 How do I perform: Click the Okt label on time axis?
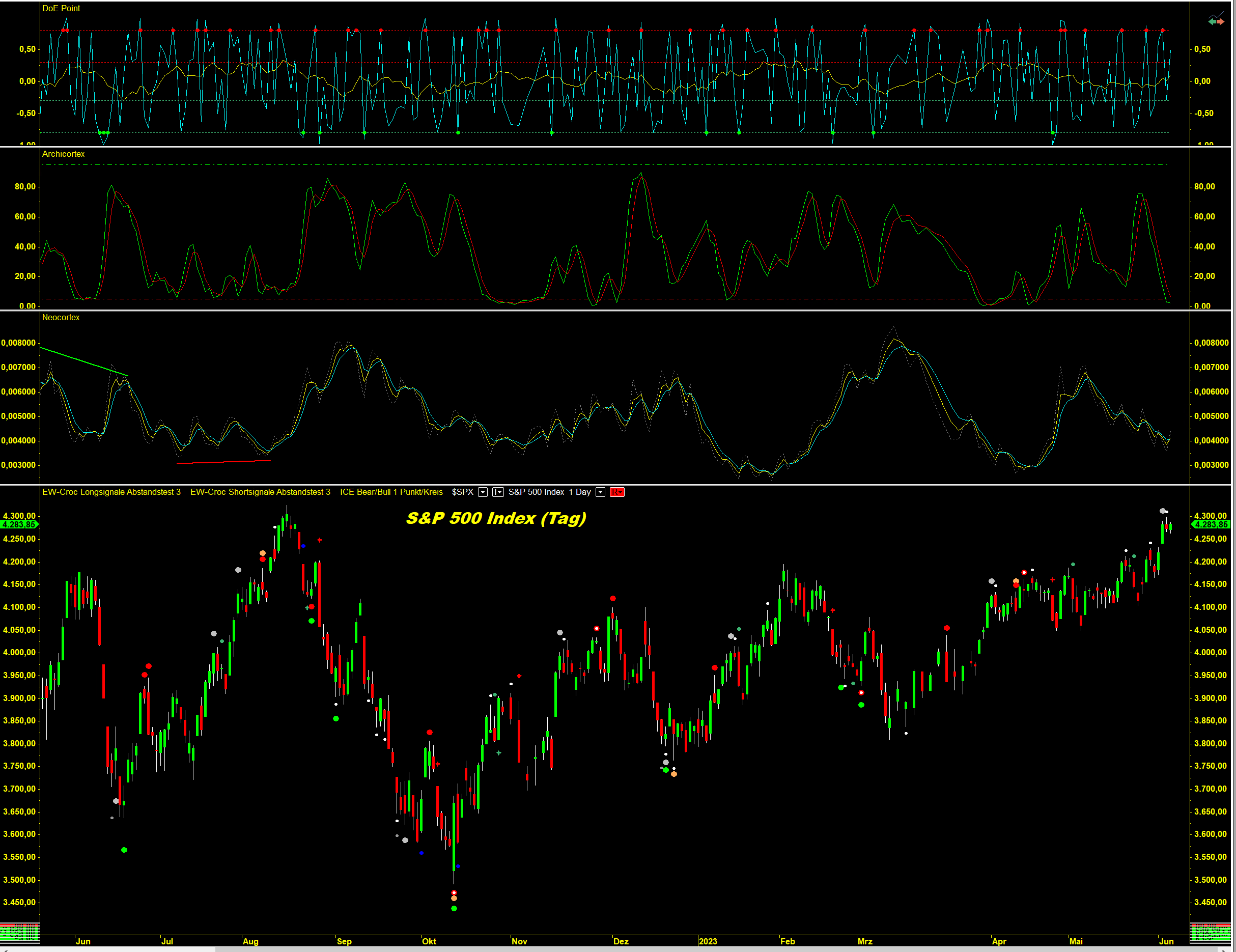tap(429, 941)
